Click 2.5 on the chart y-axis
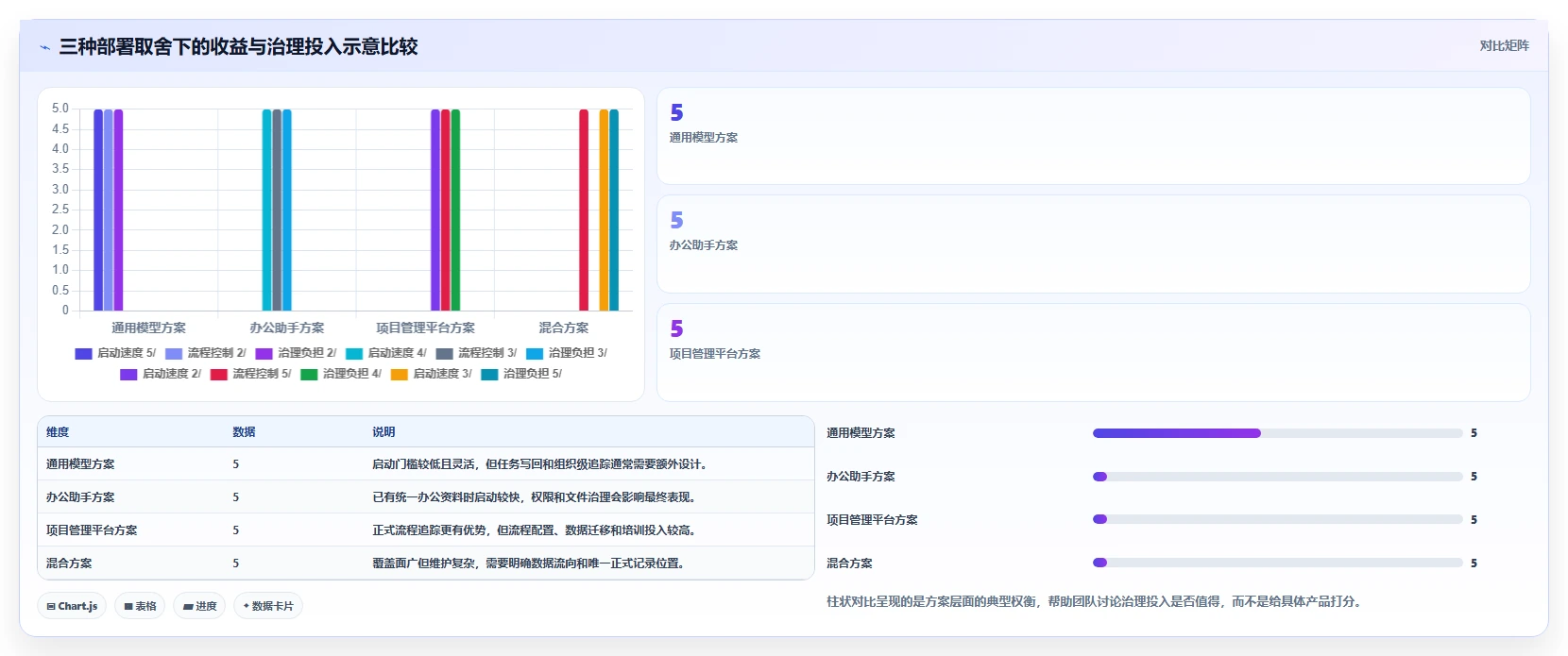 point(60,210)
